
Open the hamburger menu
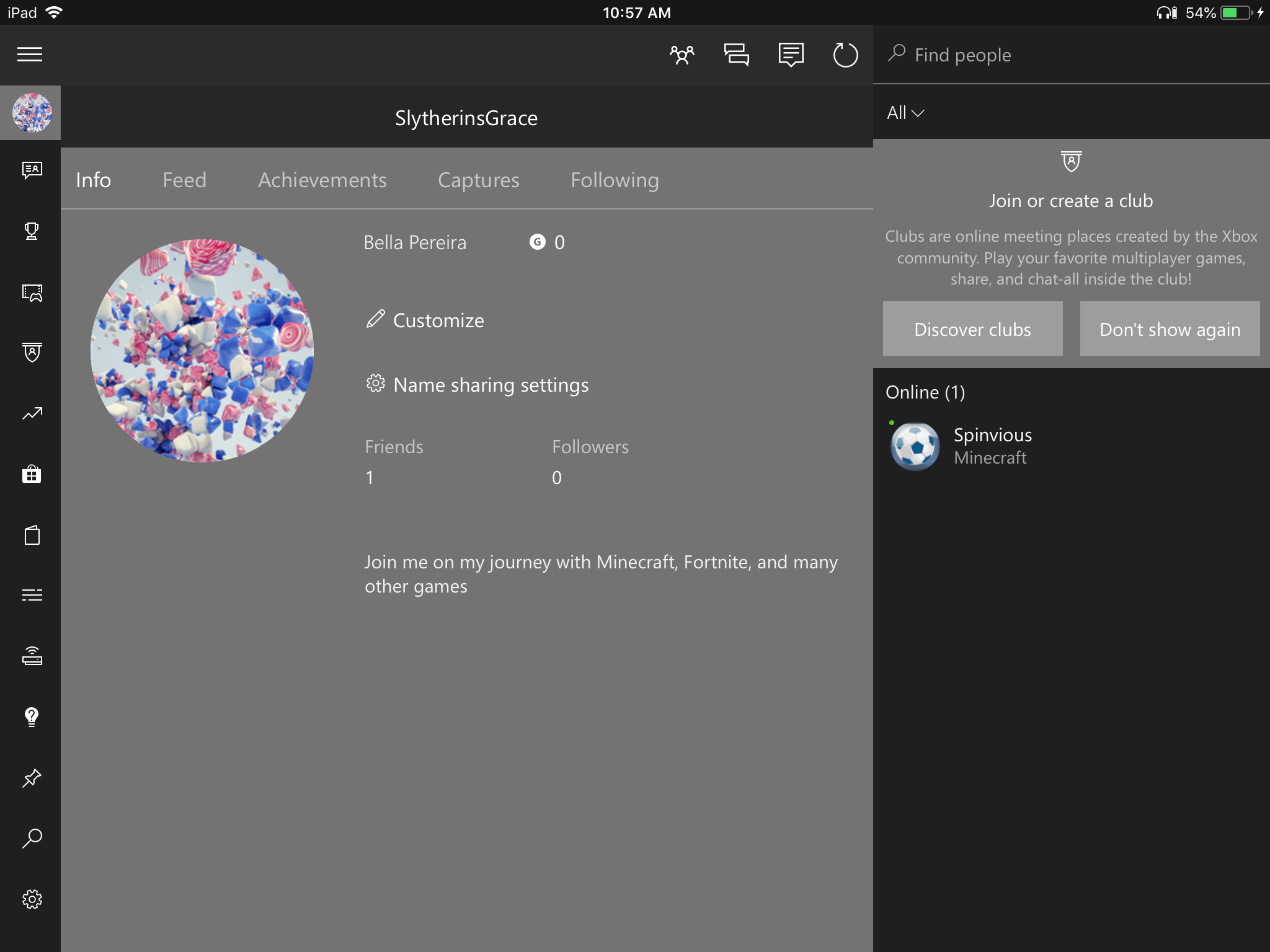30,55
